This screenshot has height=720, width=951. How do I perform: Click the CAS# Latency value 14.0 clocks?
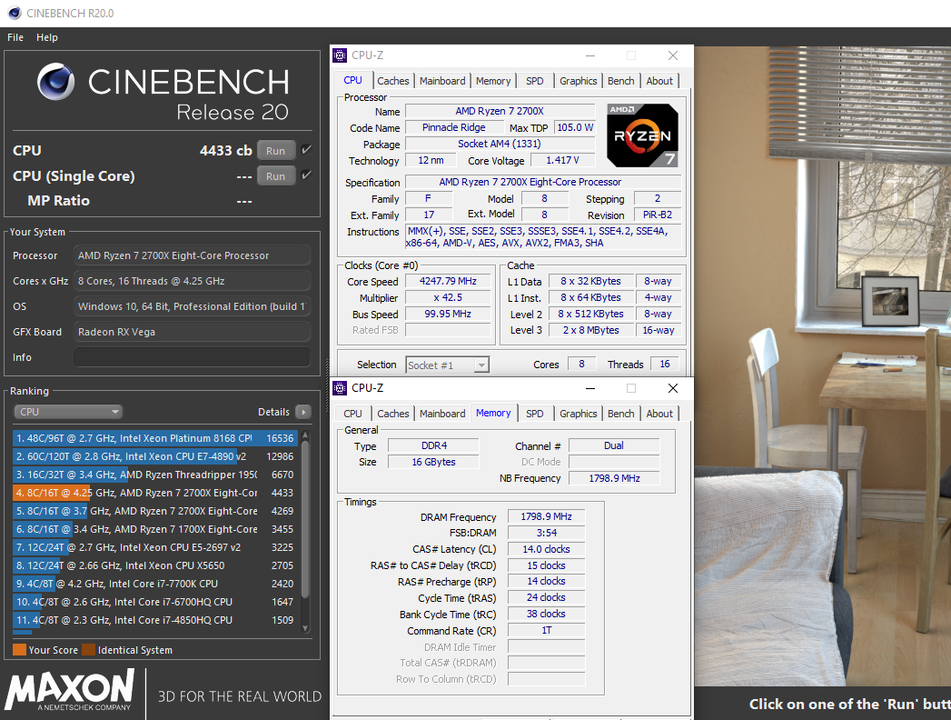546,549
